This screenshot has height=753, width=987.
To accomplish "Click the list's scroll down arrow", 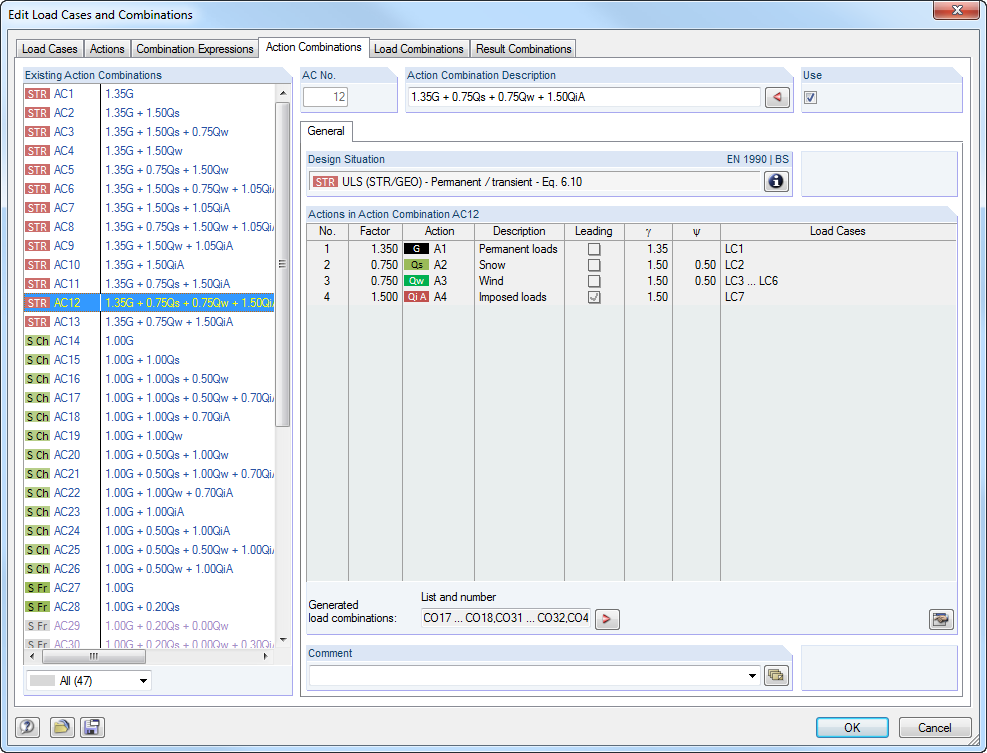I will [283, 640].
